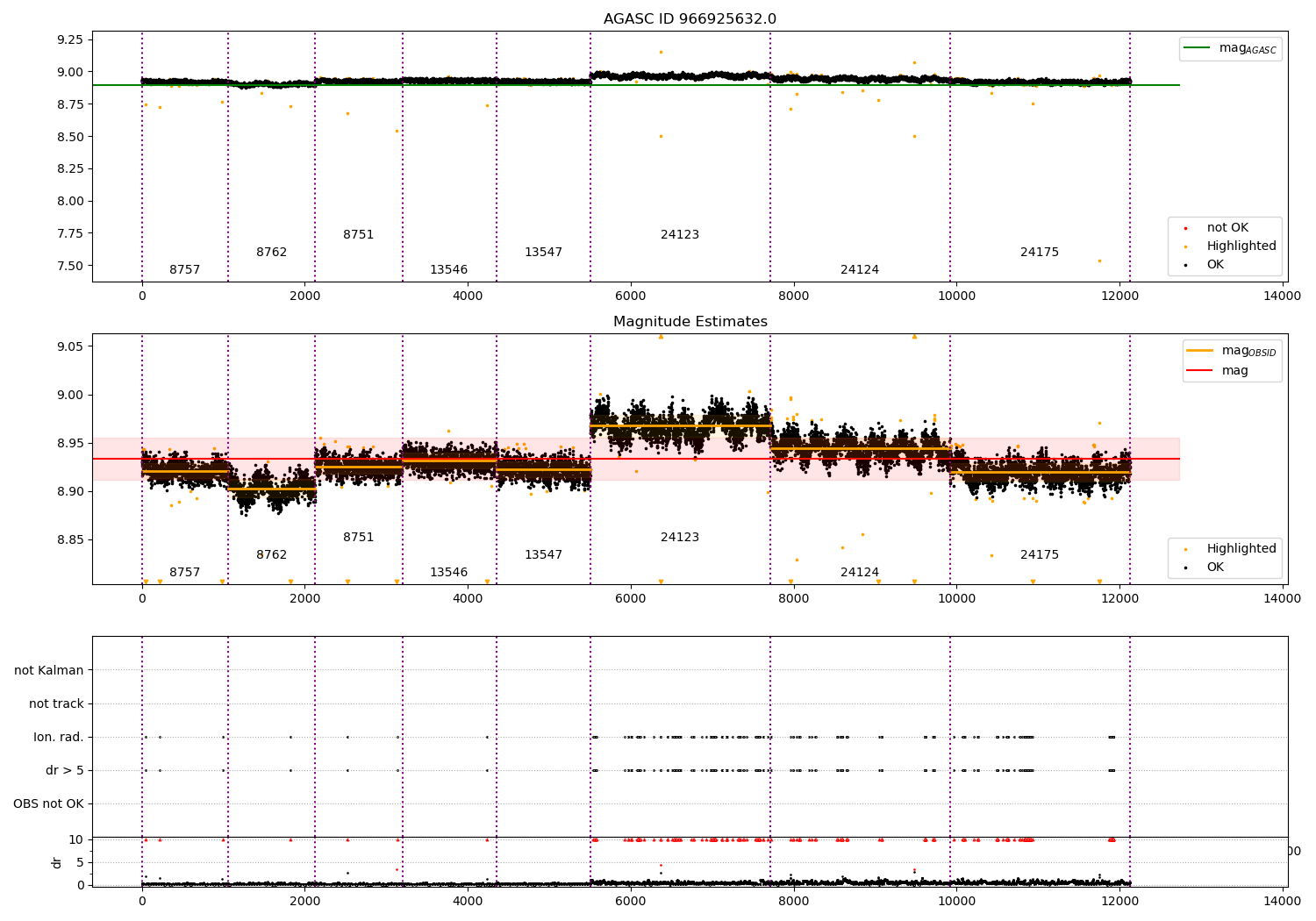Click OBSID label 24123 in top plot

tap(680, 235)
